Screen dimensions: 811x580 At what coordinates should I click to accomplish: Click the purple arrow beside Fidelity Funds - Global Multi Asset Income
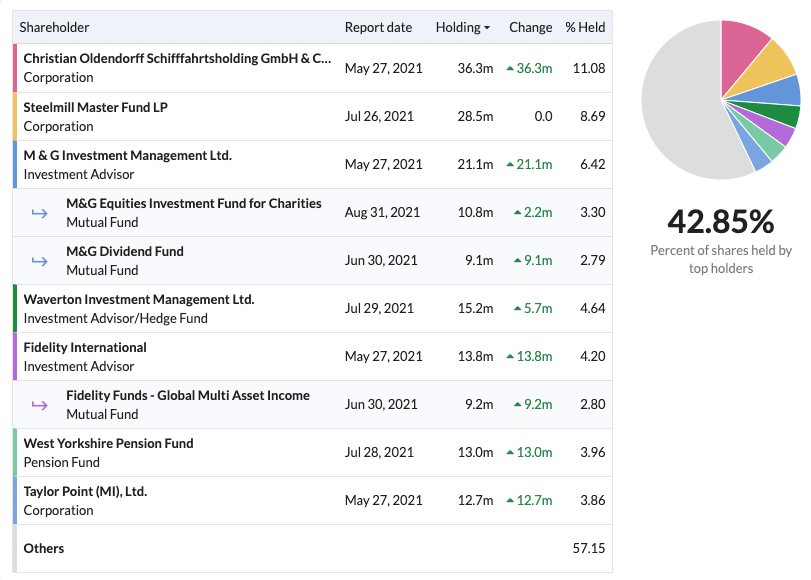[40, 405]
